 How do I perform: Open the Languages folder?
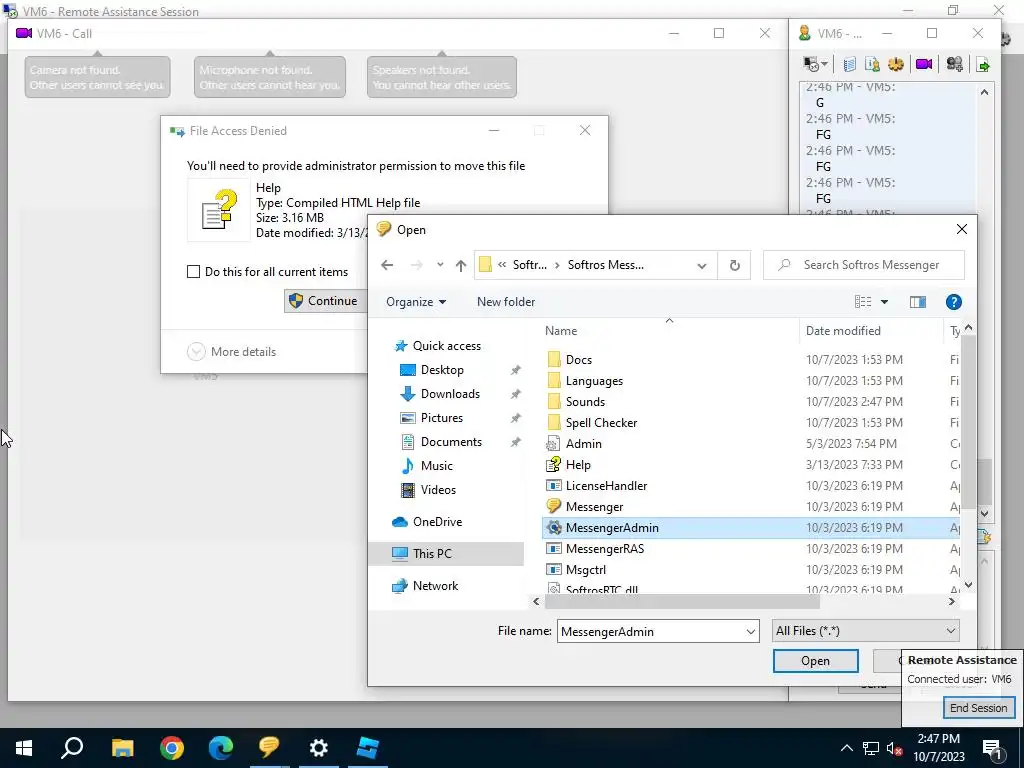pyautogui.click(x=594, y=381)
